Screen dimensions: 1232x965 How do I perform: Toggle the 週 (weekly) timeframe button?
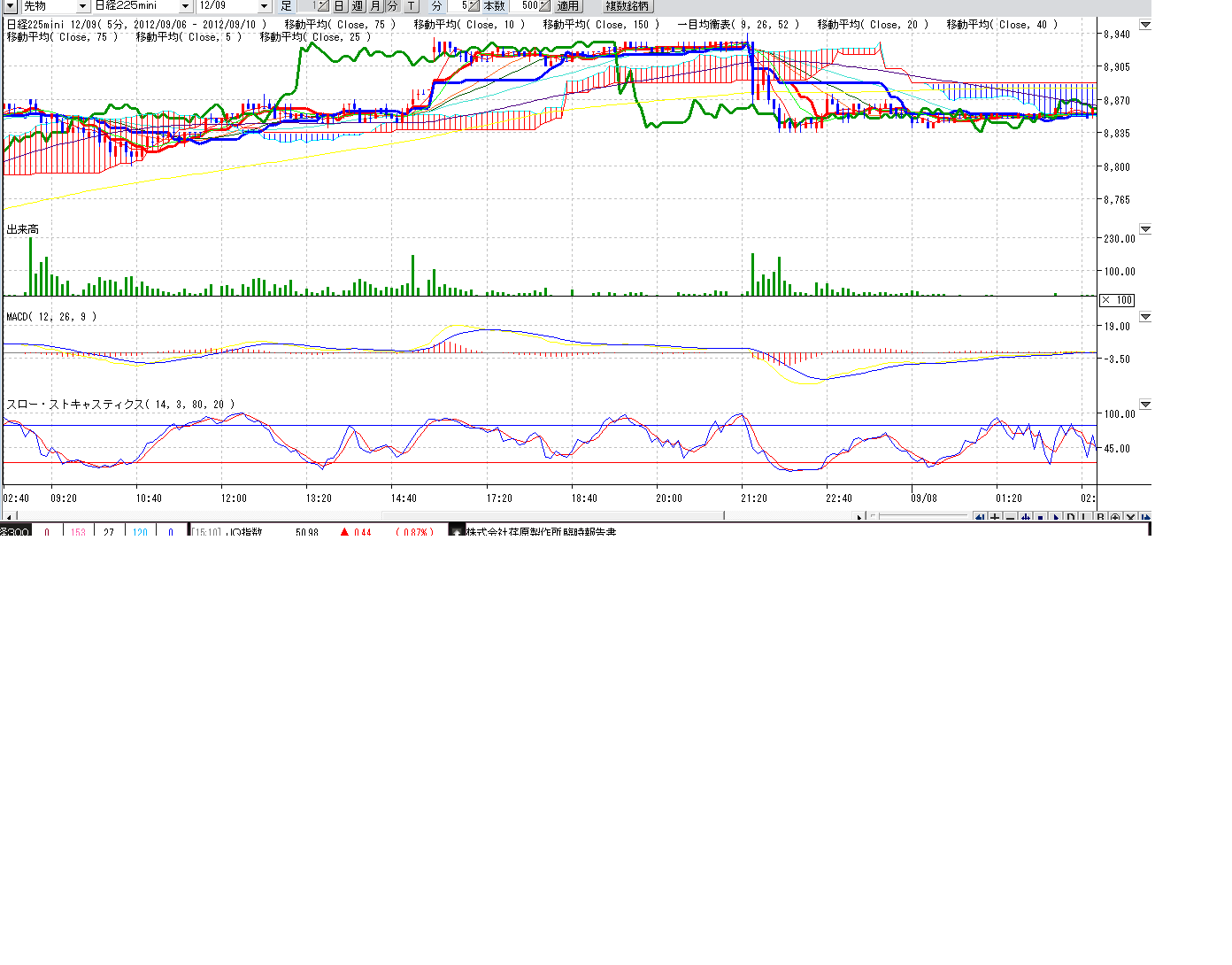(x=358, y=6)
